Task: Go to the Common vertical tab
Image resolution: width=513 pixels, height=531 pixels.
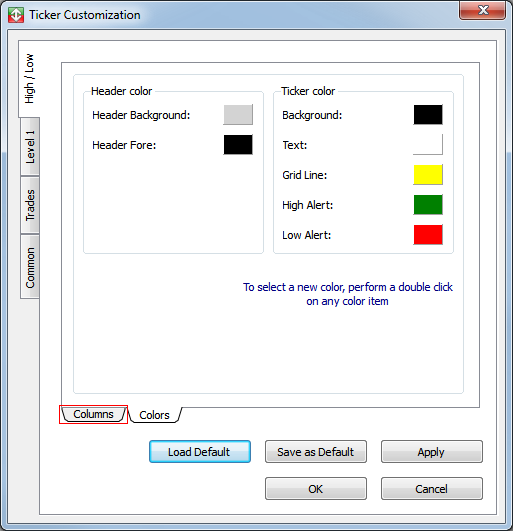Action: [x=30, y=267]
